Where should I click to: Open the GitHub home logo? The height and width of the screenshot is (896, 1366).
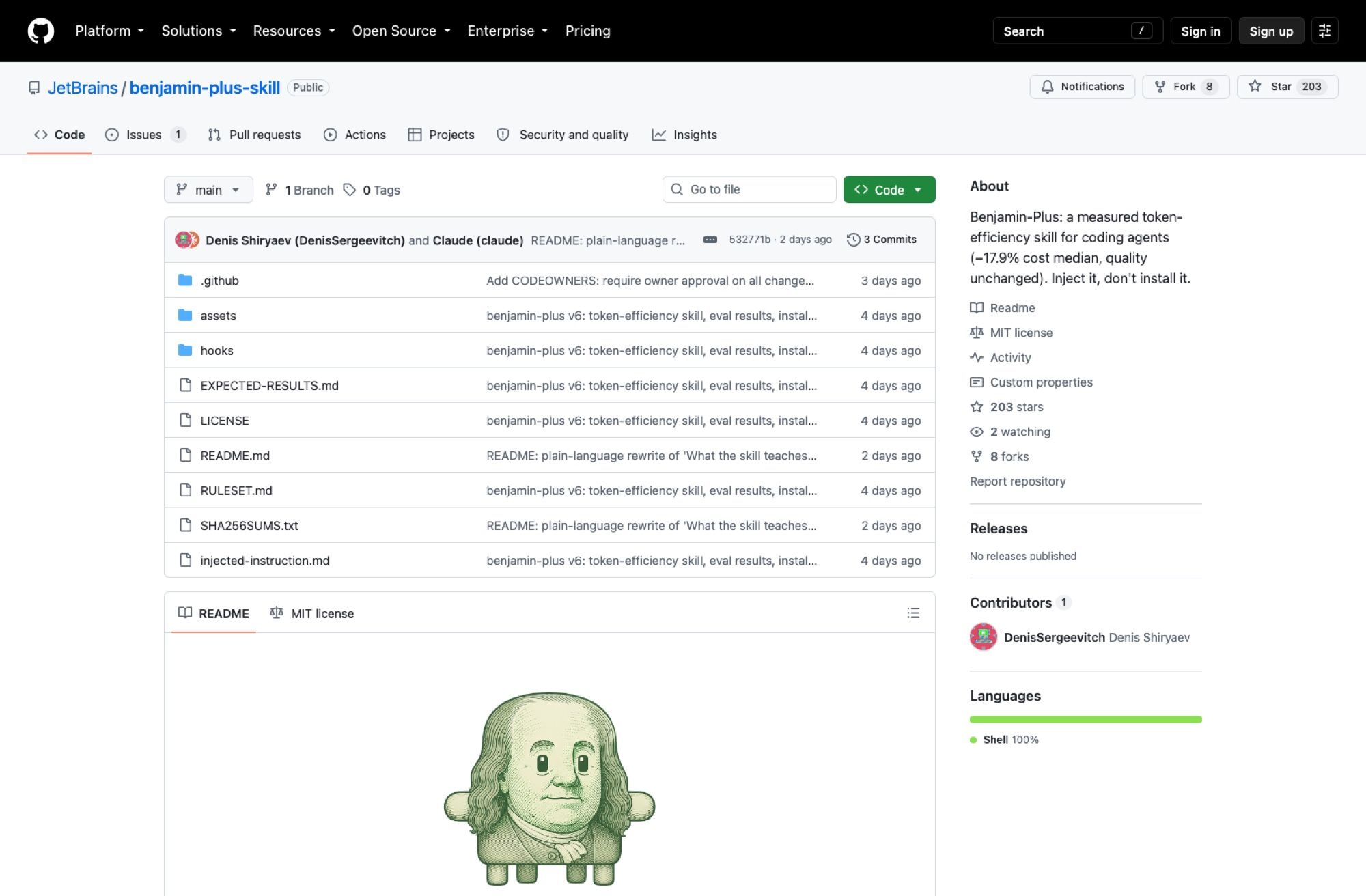[41, 31]
